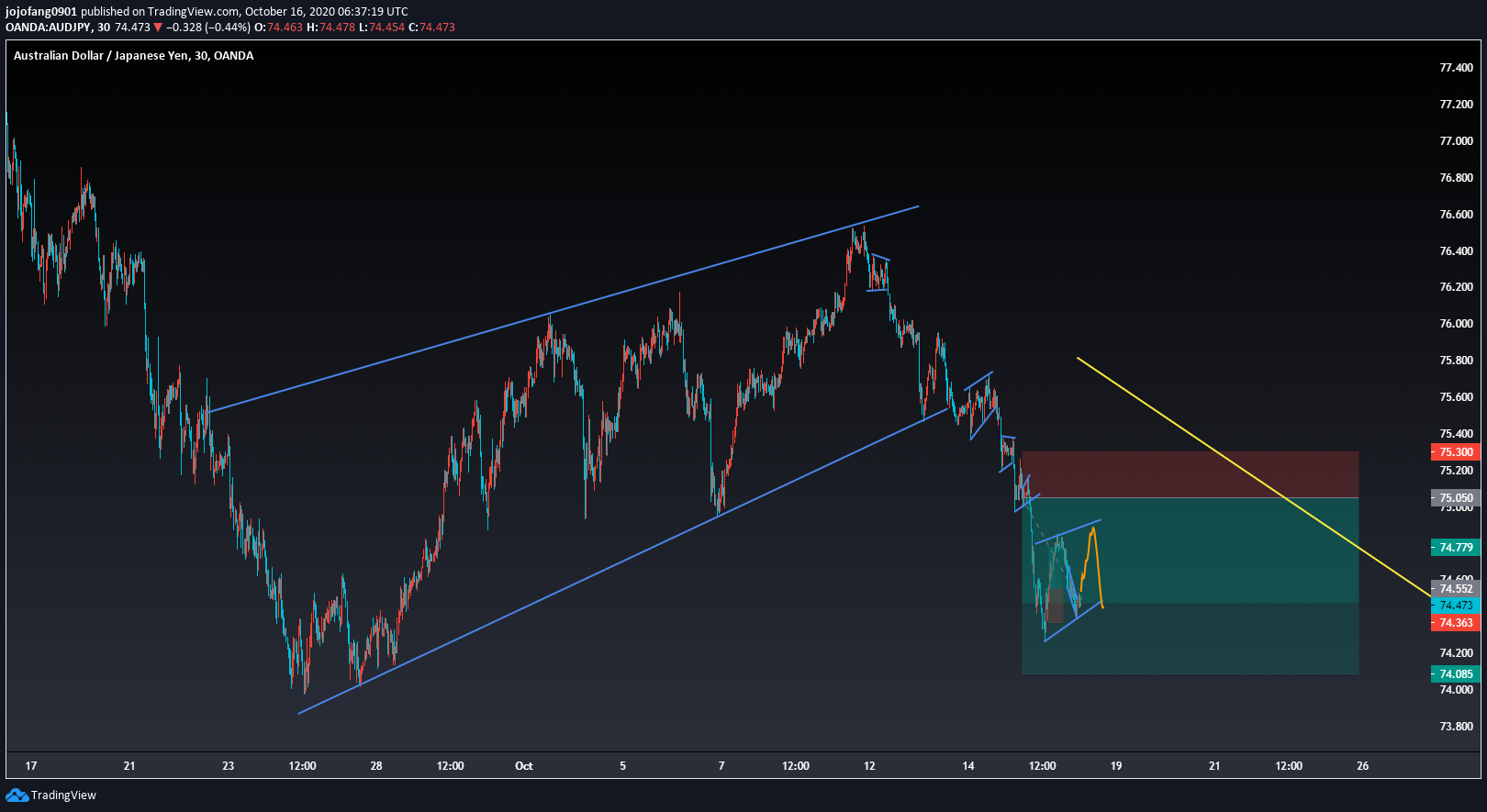Viewport: 1487px width, 812px height.
Task: Click the jojofang0901 author name
Action: pyautogui.click(x=41, y=12)
